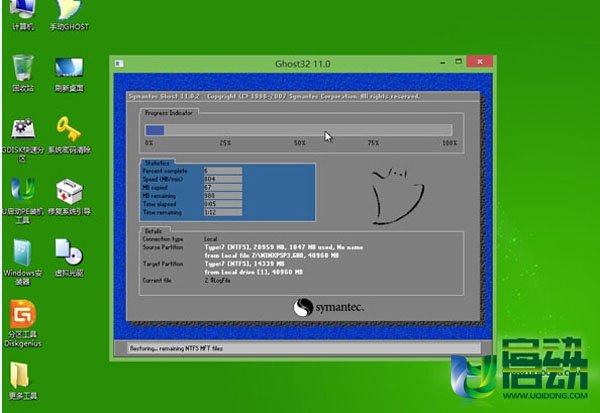Click the Progress Indicator group label
600x413 pixels.
[168, 113]
